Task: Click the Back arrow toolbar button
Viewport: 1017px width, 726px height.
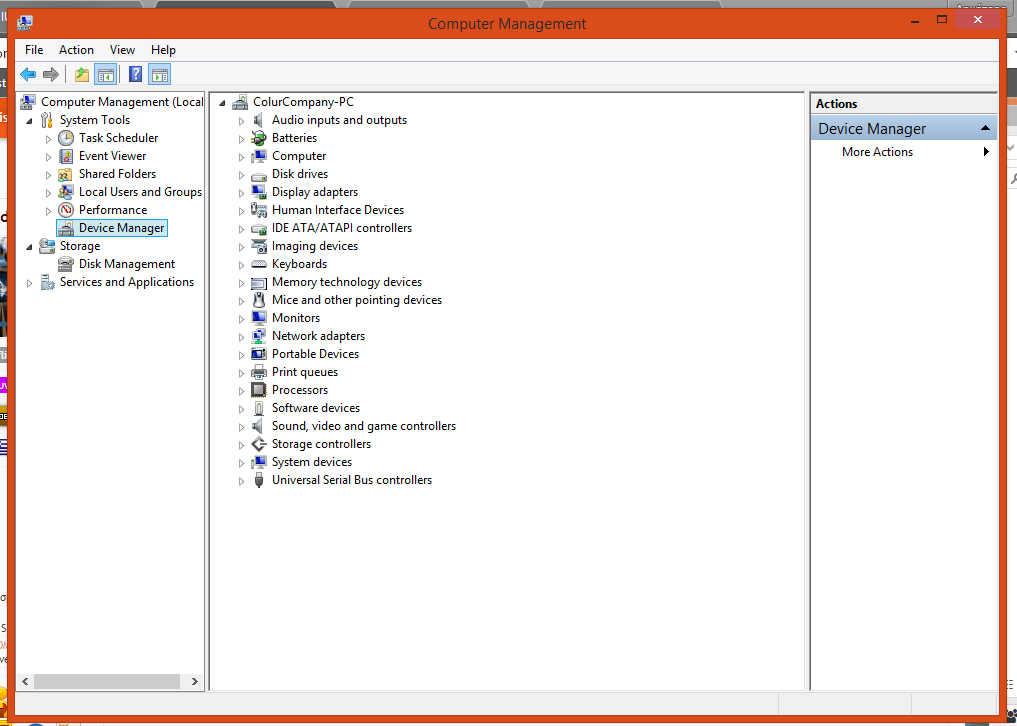Action: 28,74
